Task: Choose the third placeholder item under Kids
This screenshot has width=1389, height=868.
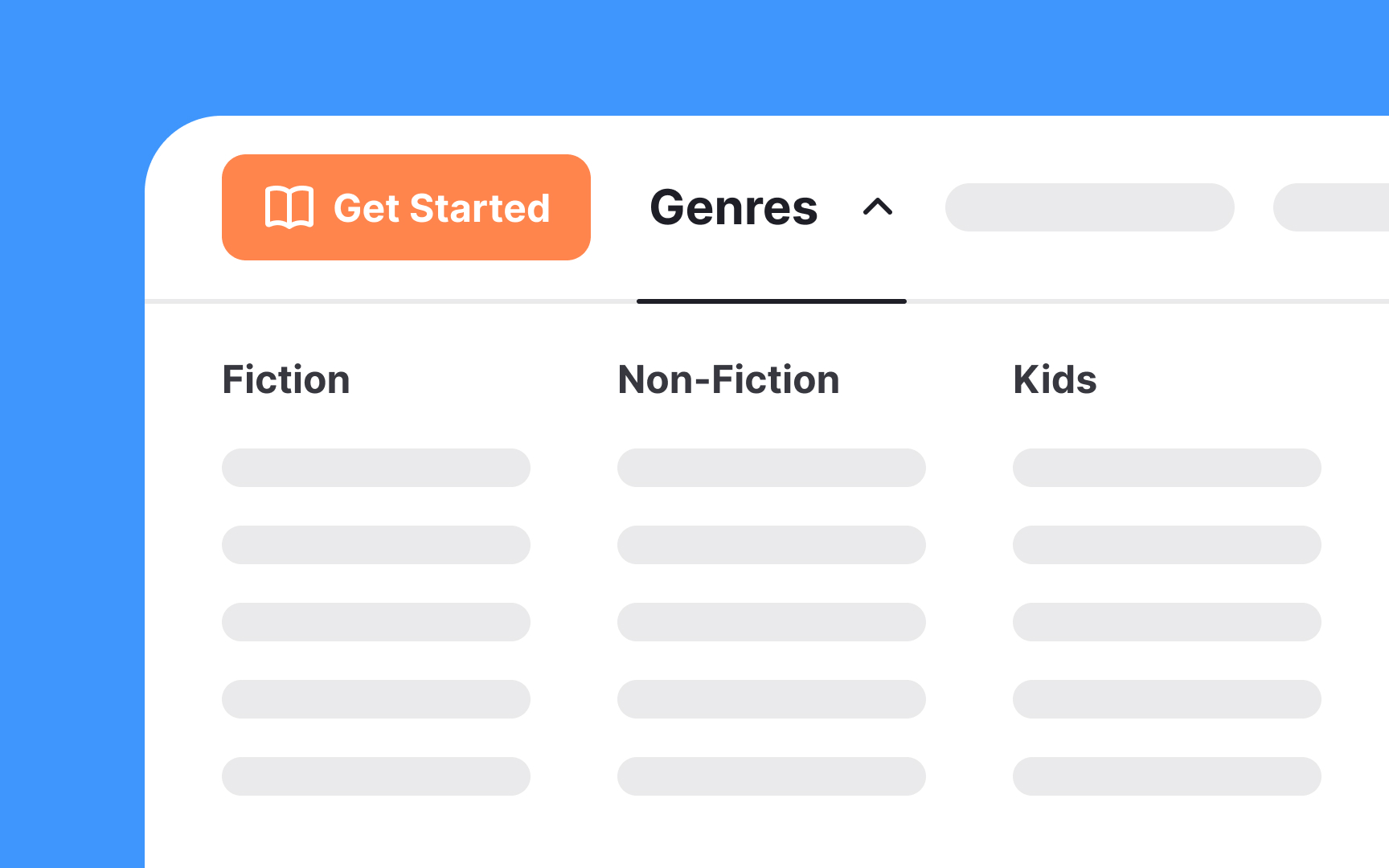Action: 1166,622
